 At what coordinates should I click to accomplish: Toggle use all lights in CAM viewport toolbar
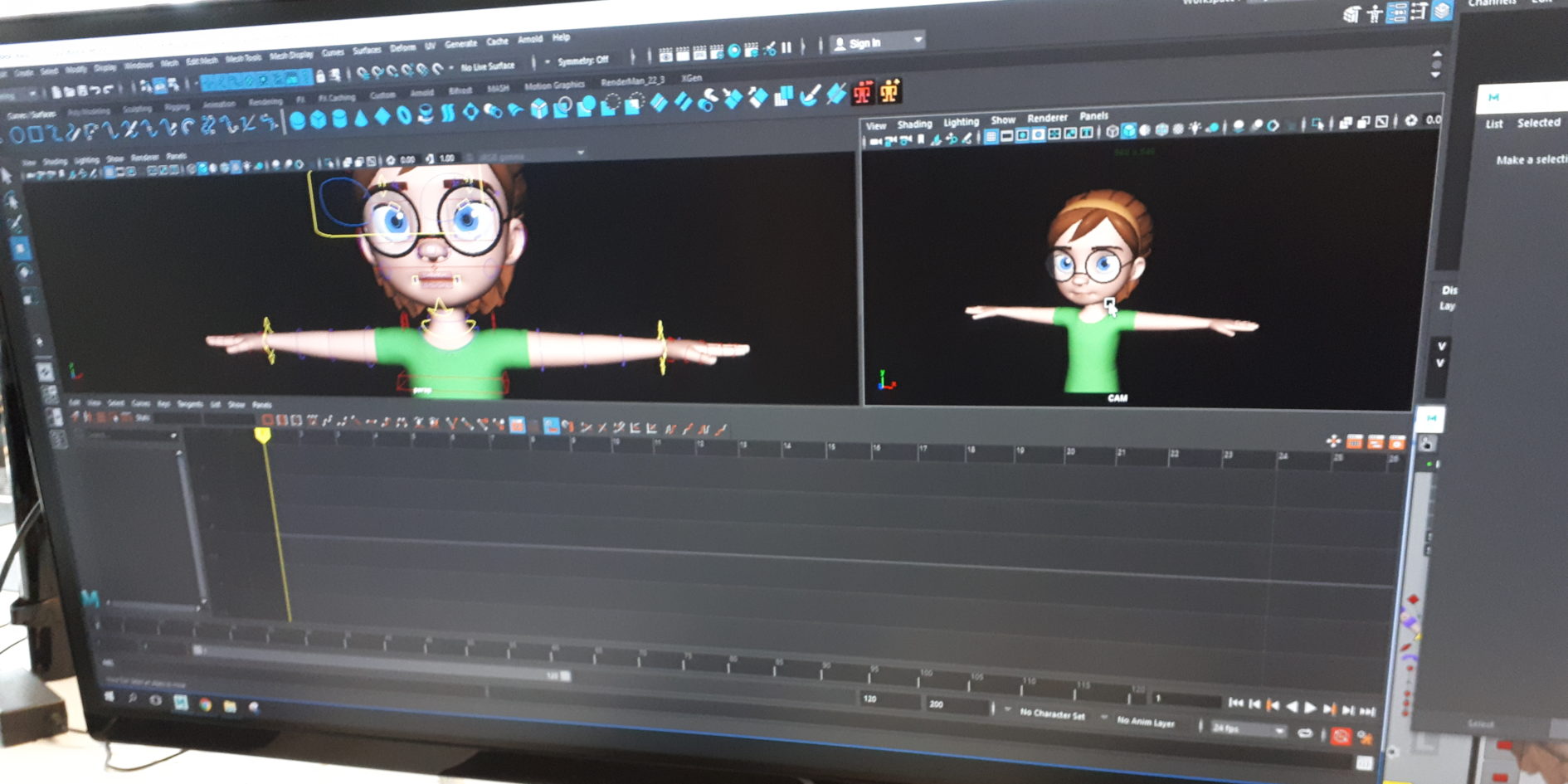(1195, 128)
